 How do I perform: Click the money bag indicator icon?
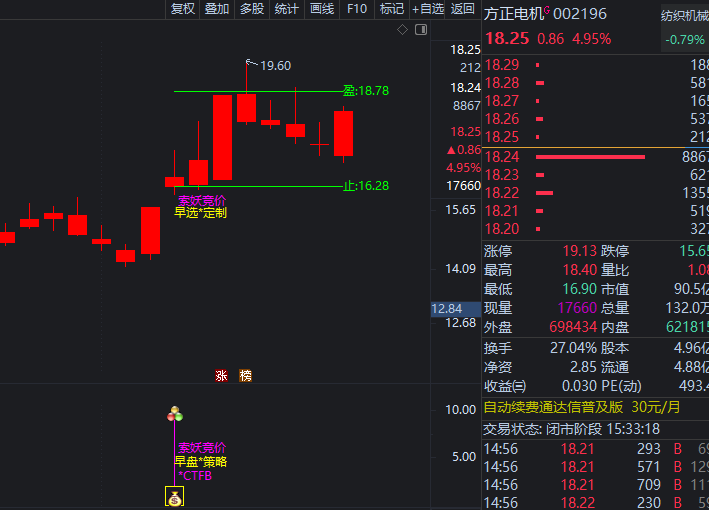[174, 497]
